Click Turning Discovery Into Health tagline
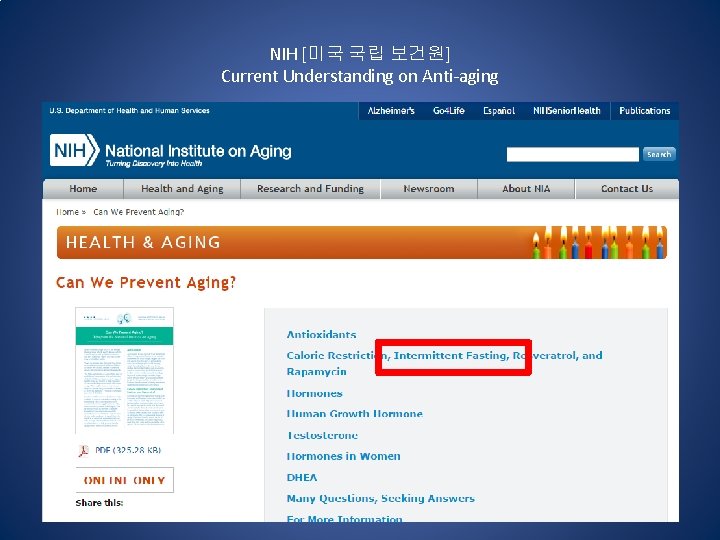The image size is (720, 540). tap(154, 163)
